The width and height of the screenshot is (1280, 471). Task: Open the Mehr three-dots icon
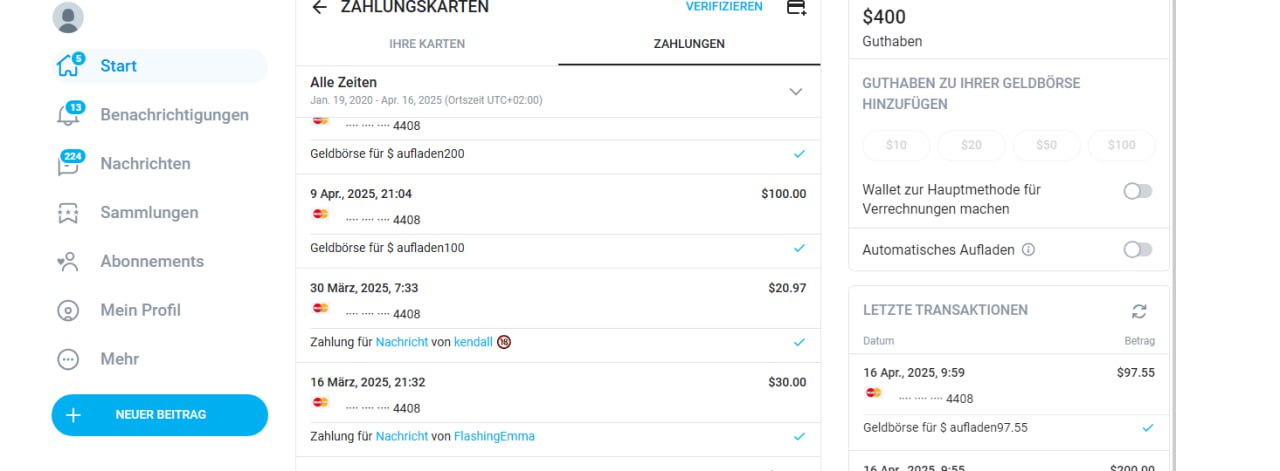coord(68,359)
